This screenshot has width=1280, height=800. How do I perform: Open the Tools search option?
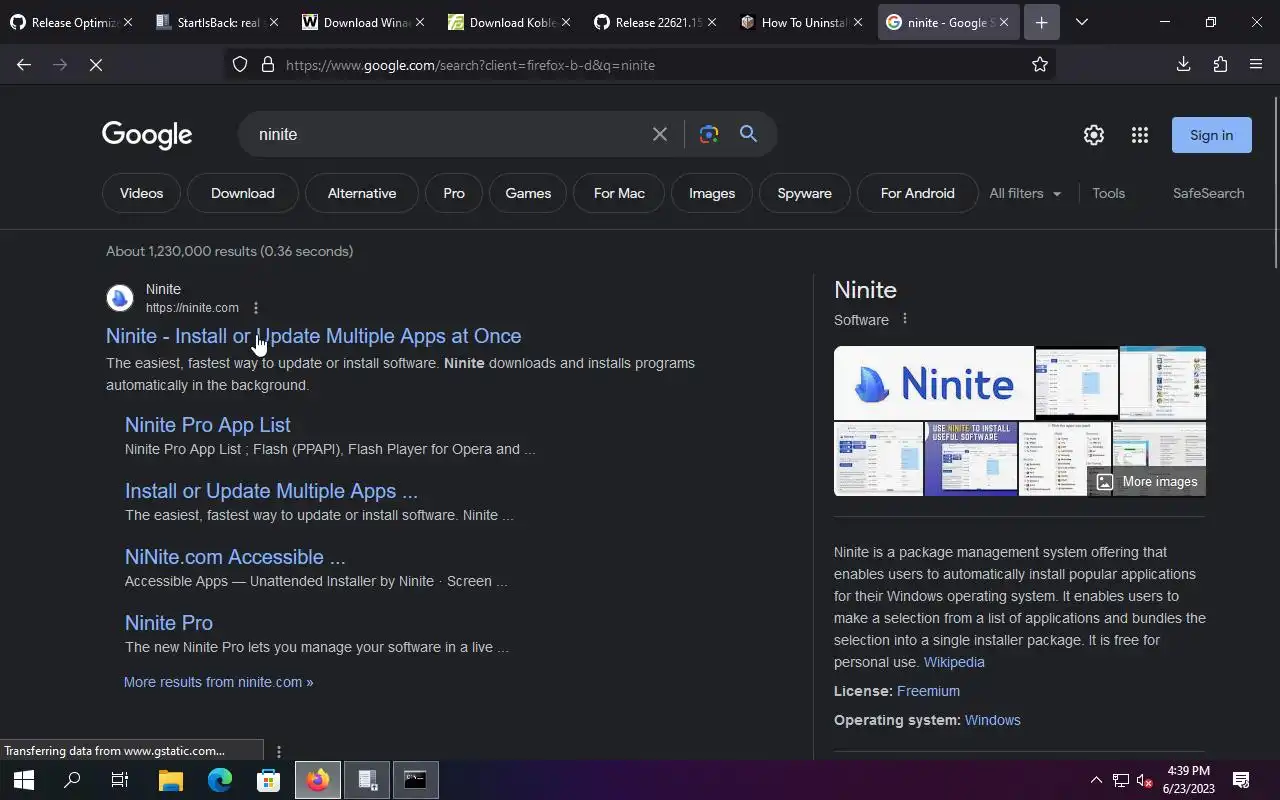pos(1109,193)
